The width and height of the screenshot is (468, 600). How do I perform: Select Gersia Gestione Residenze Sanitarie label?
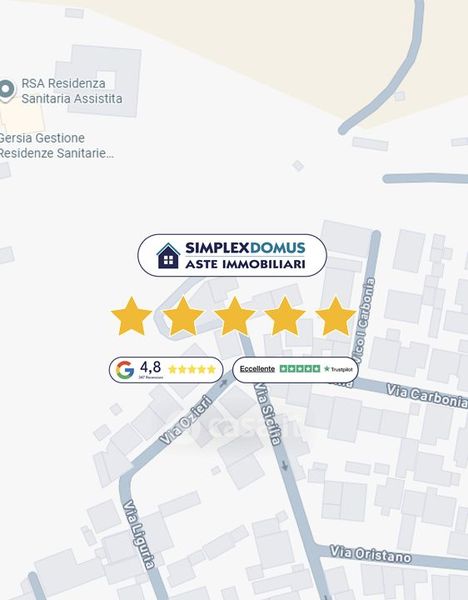[x=57, y=145]
